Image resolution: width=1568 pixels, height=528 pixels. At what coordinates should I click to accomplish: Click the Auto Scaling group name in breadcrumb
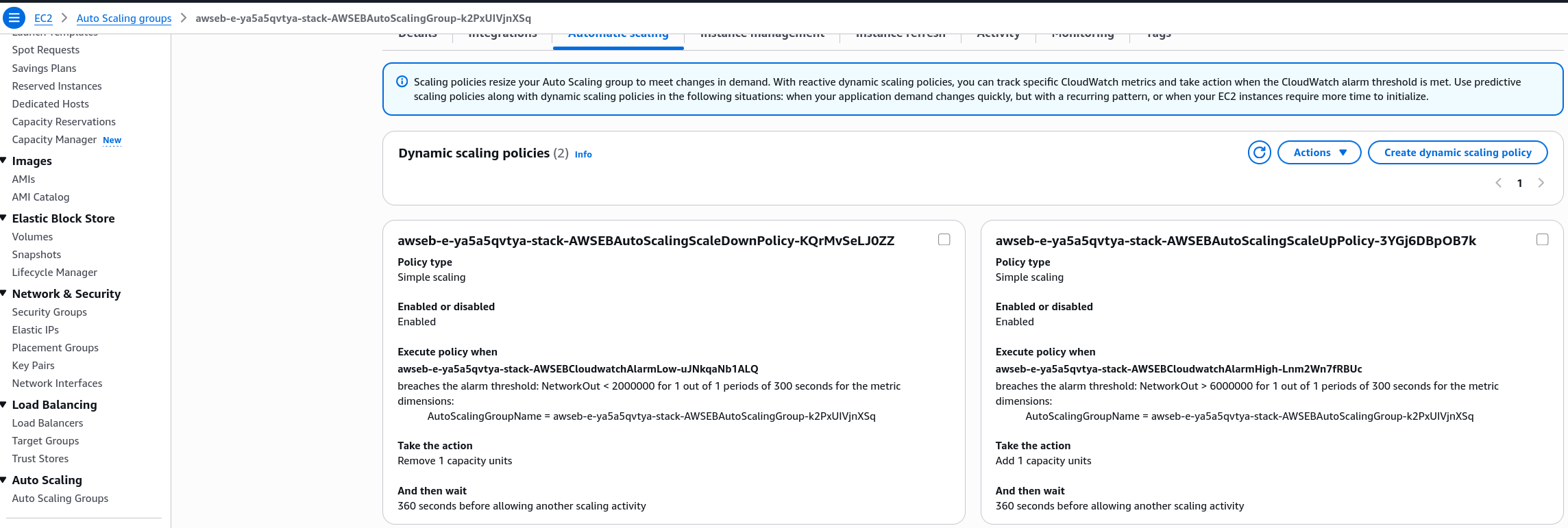tap(363, 18)
